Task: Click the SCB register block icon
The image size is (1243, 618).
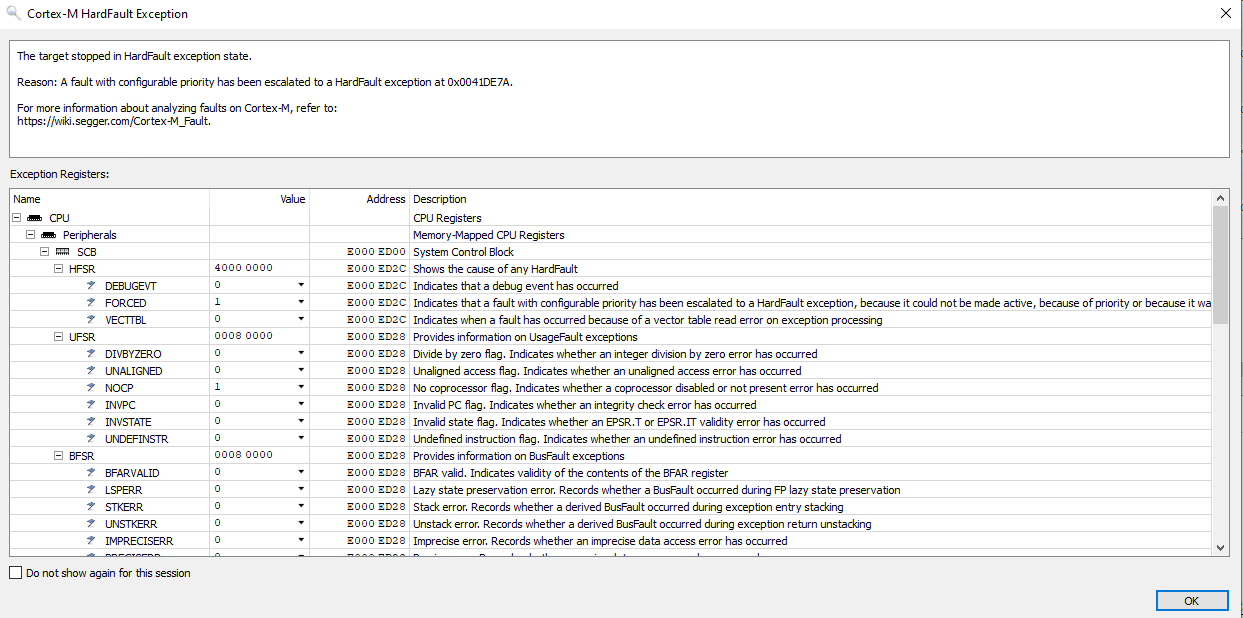Action: pos(62,252)
